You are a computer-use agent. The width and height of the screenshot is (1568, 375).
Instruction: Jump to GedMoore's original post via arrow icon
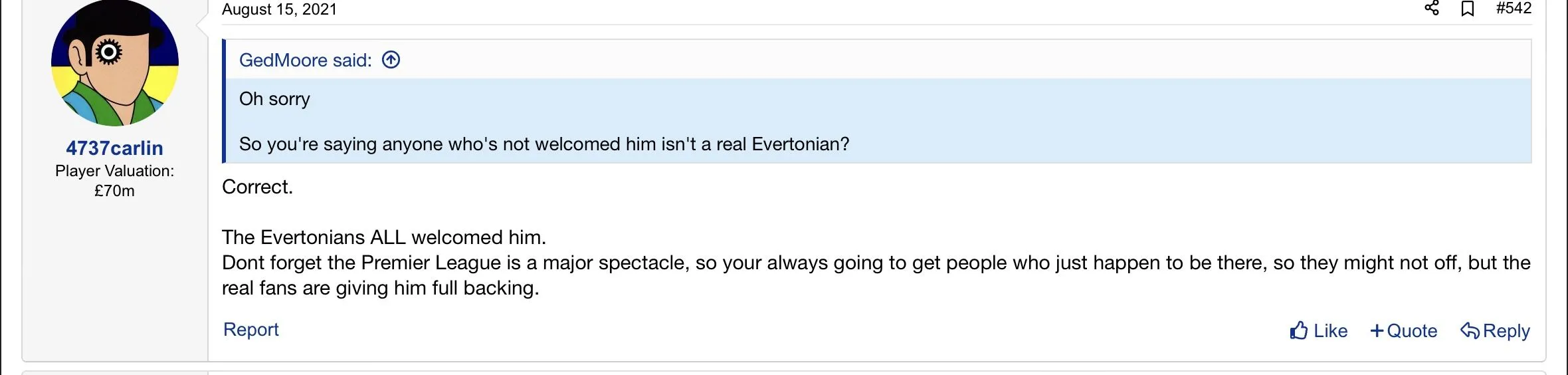[x=391, y=61]
